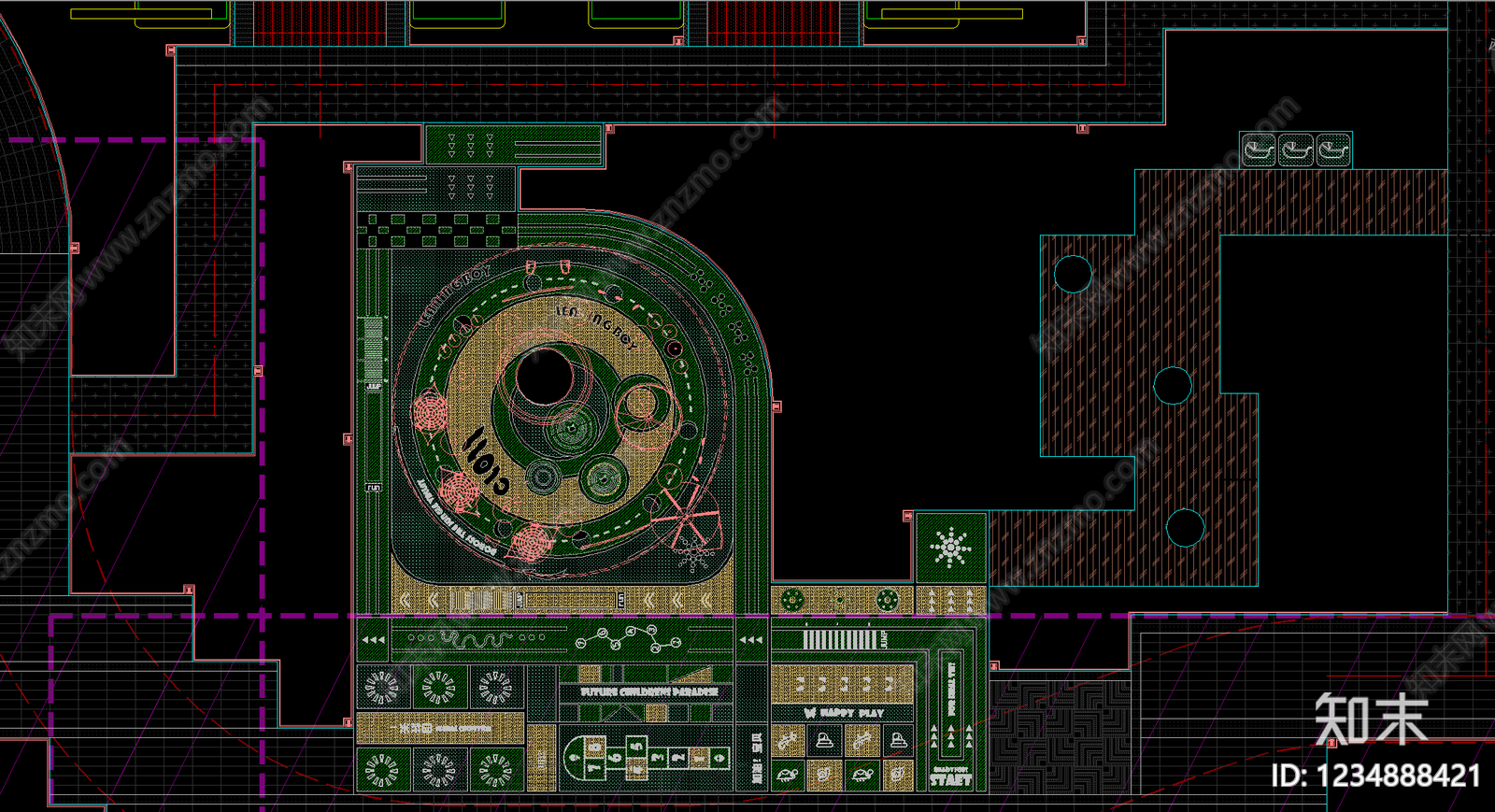The height and width of the screenshot is (812, 1495).
Task: Select the black central hole of the round plaza
Action: pos(545,377)
